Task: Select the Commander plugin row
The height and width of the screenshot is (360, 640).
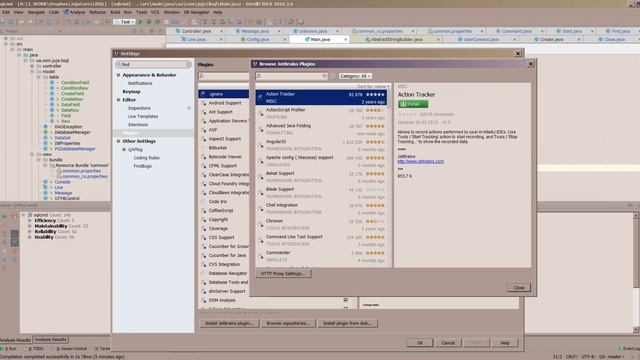Action: click(321, 256)
